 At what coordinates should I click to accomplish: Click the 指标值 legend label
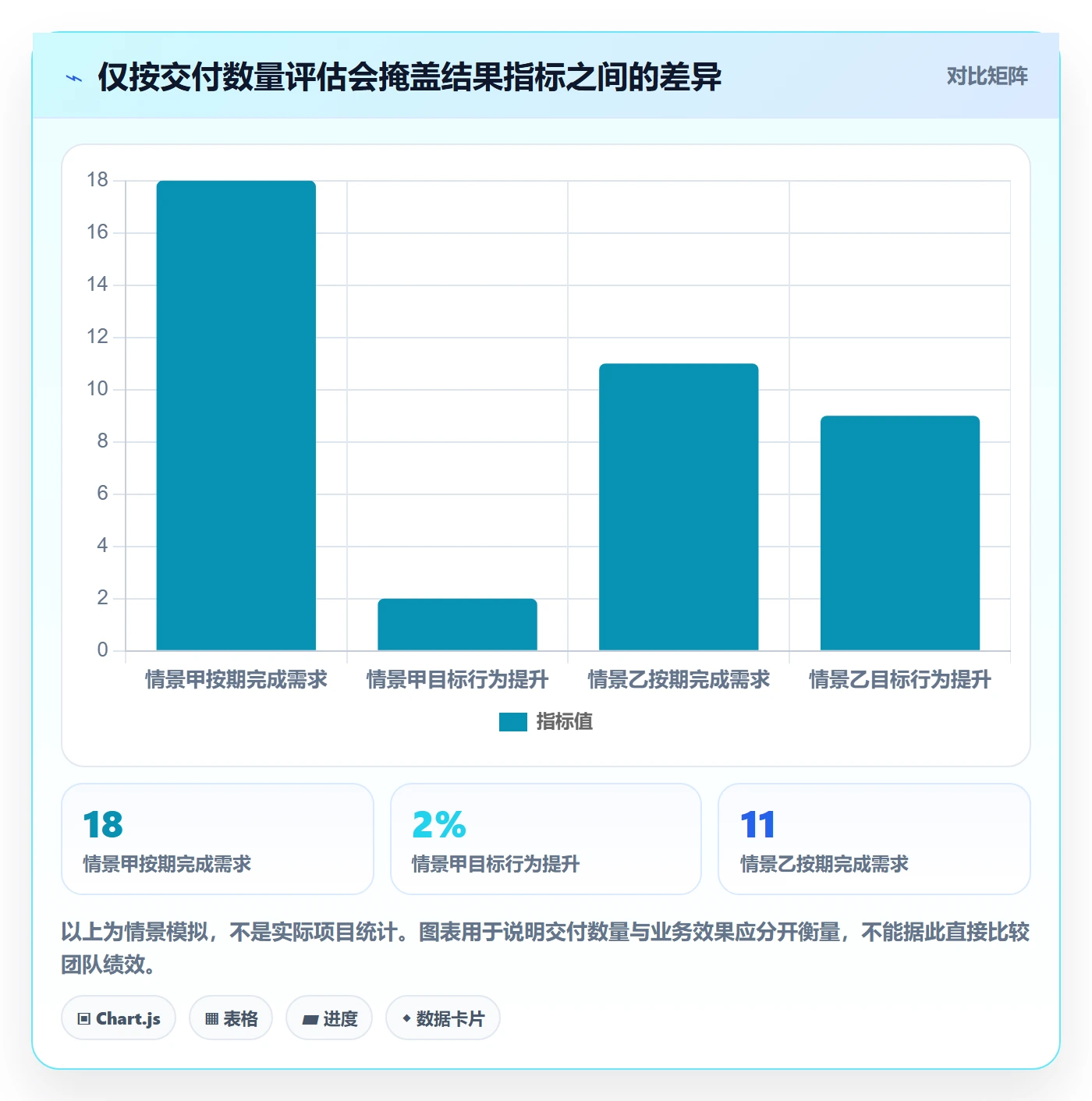565,722
